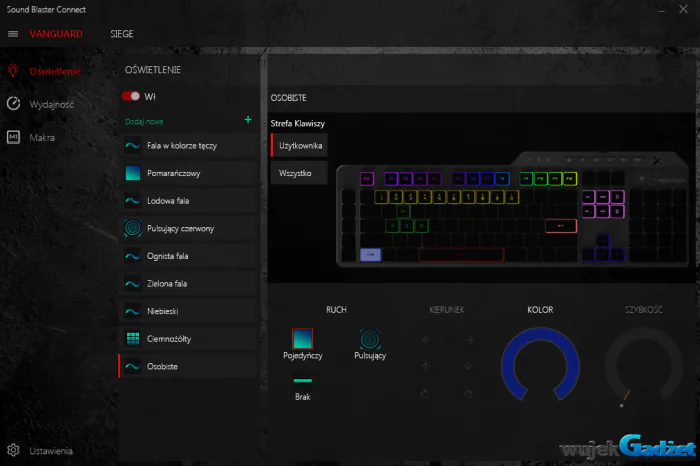Open the Wydajność gauge icon

pos(13,104)
